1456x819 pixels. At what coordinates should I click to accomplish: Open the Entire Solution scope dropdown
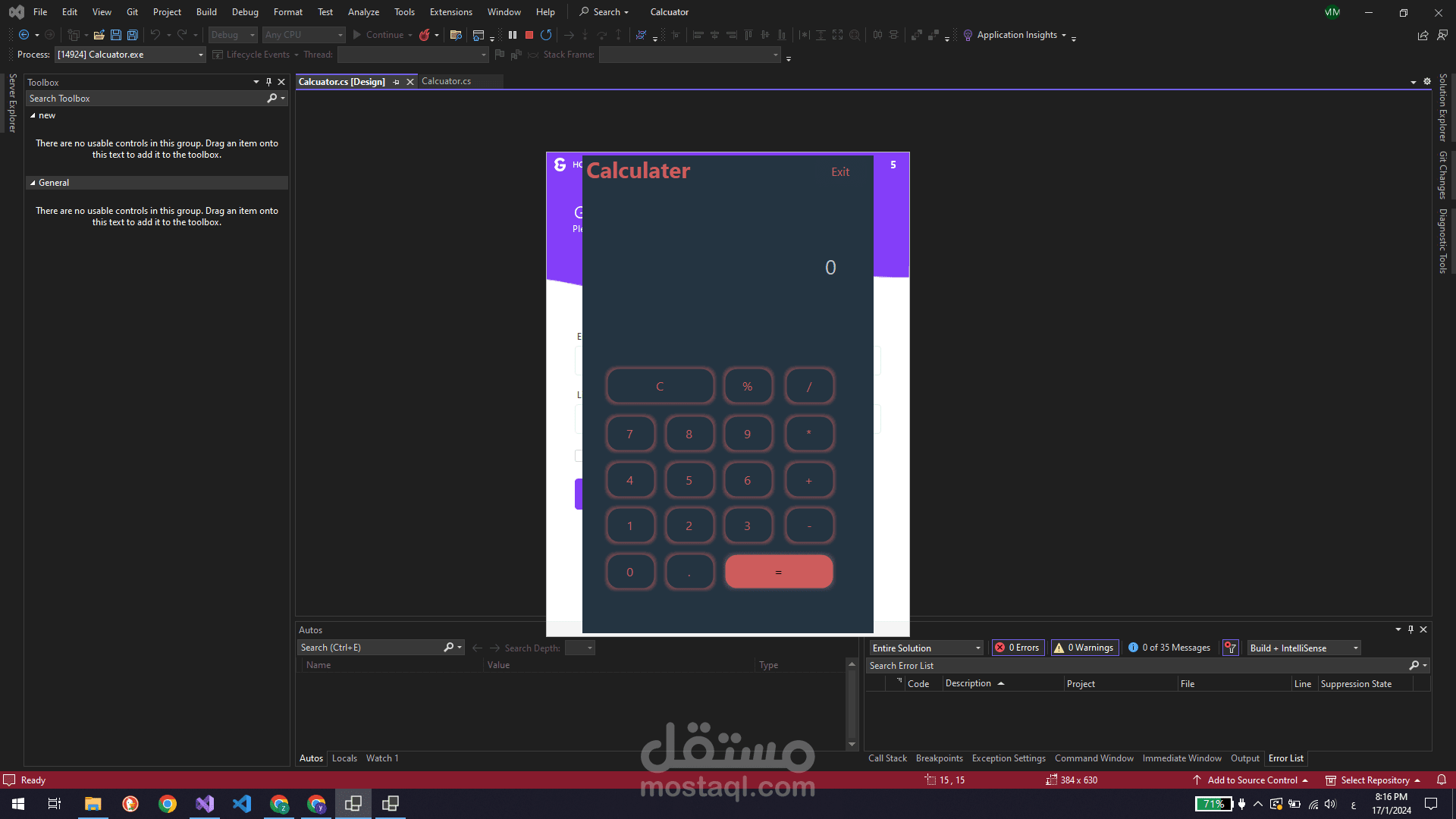[925, 648]
